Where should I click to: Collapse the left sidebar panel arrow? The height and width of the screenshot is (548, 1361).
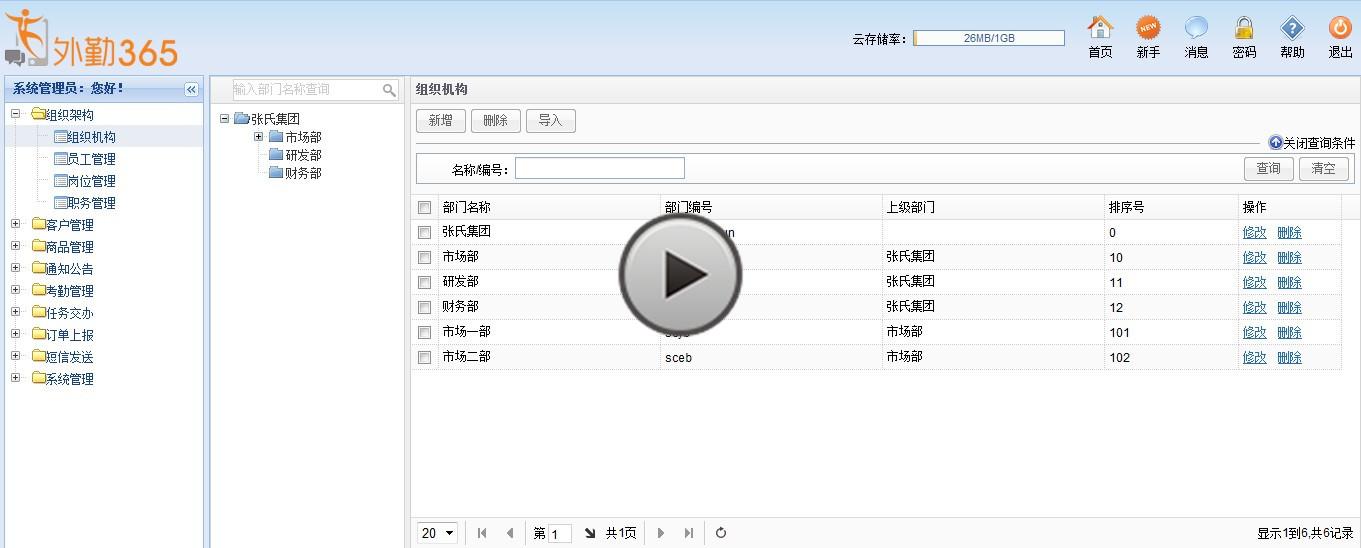point(191,89)
